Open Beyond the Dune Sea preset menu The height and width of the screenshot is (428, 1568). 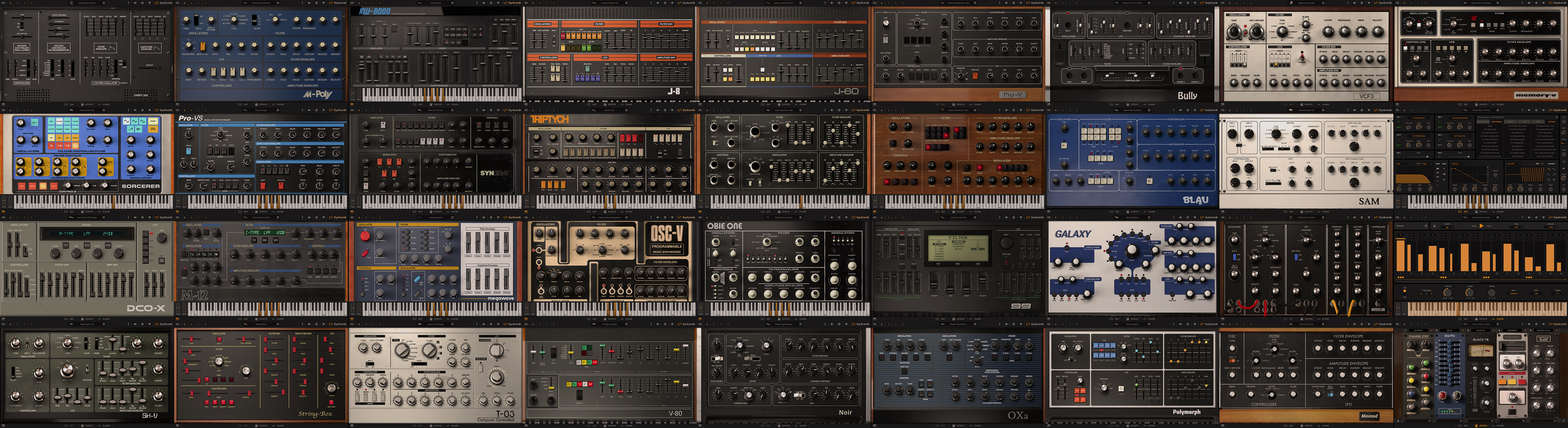[x=800, y=217]
